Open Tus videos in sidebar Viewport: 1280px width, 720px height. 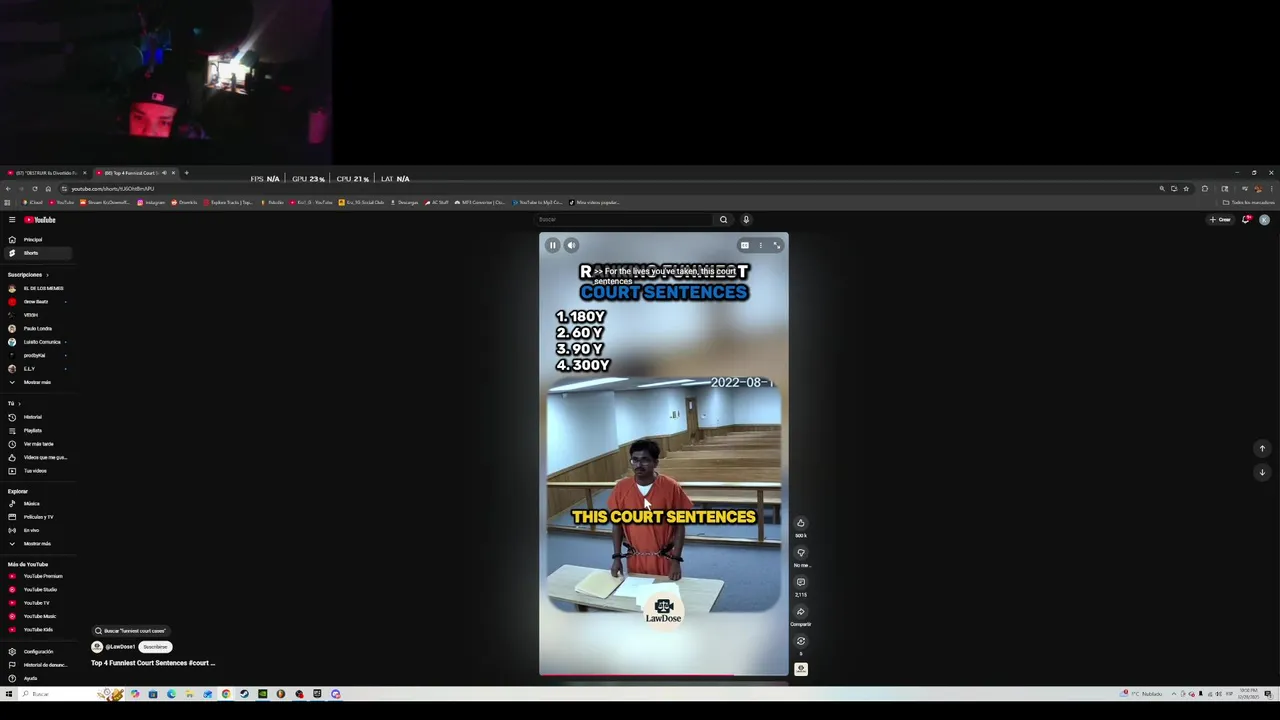click(x=37, y=471)
